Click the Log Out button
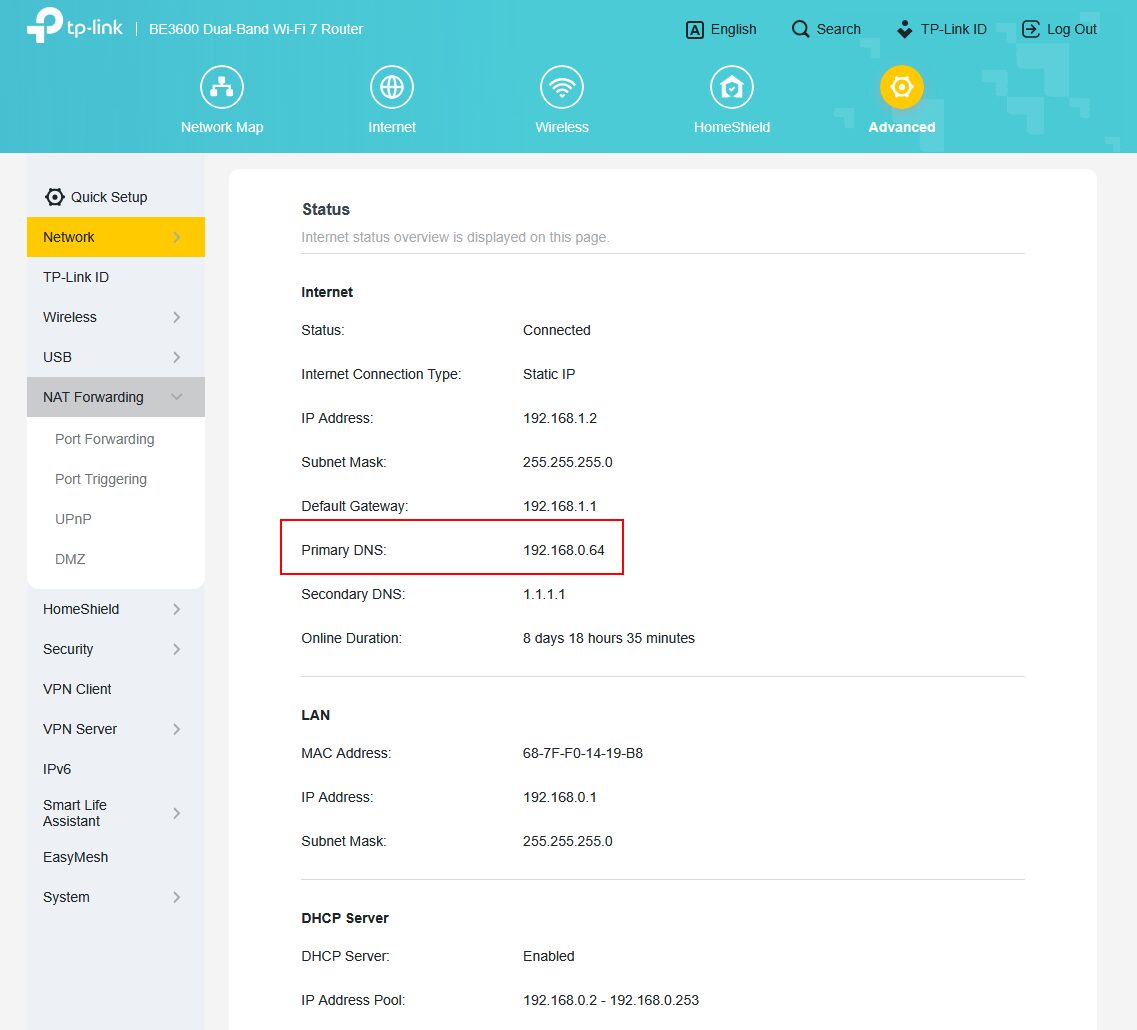This screenshot has width=1137, height=1030. coord(1059,29)
